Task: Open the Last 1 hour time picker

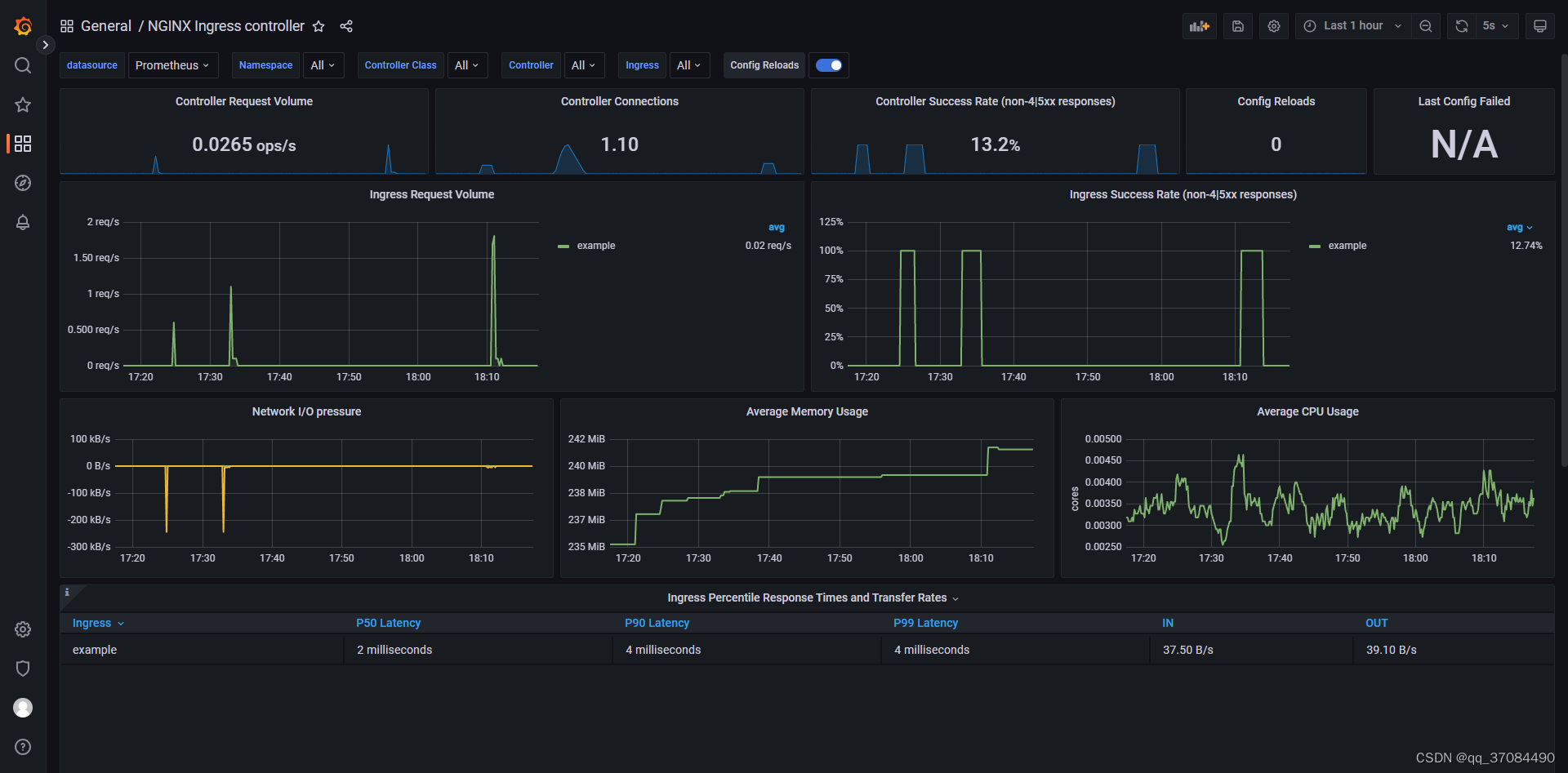Action: click(x=1352, y=26)
